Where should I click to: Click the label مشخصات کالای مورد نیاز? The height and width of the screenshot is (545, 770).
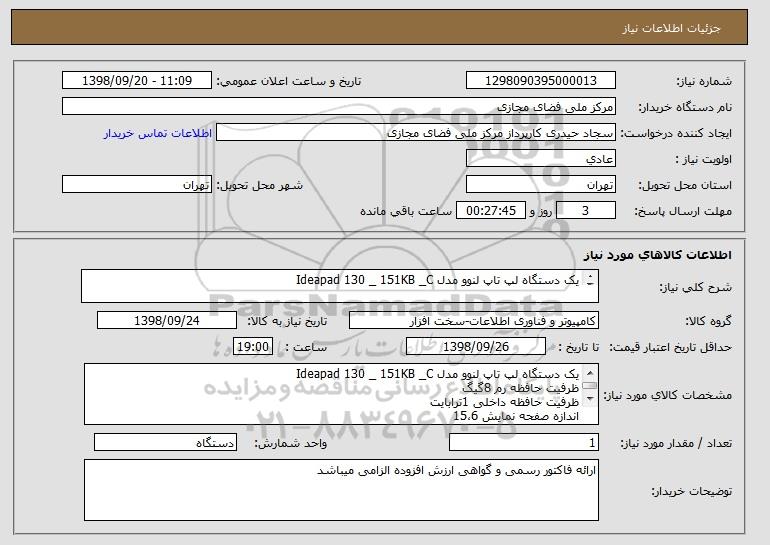668,395
